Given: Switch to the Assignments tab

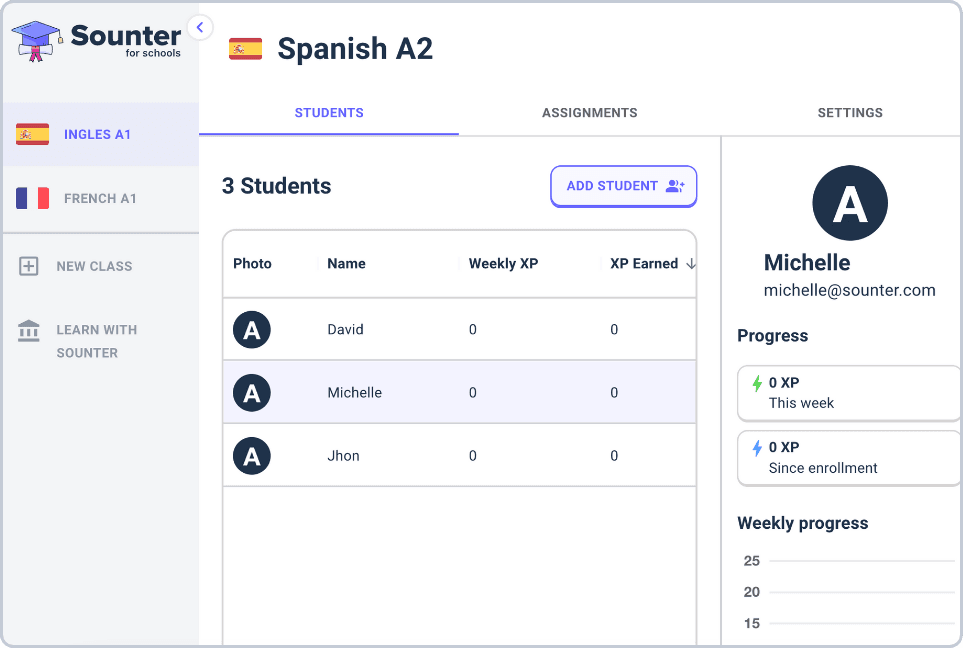Looking at the screenshot, I should tap(589, 113).
